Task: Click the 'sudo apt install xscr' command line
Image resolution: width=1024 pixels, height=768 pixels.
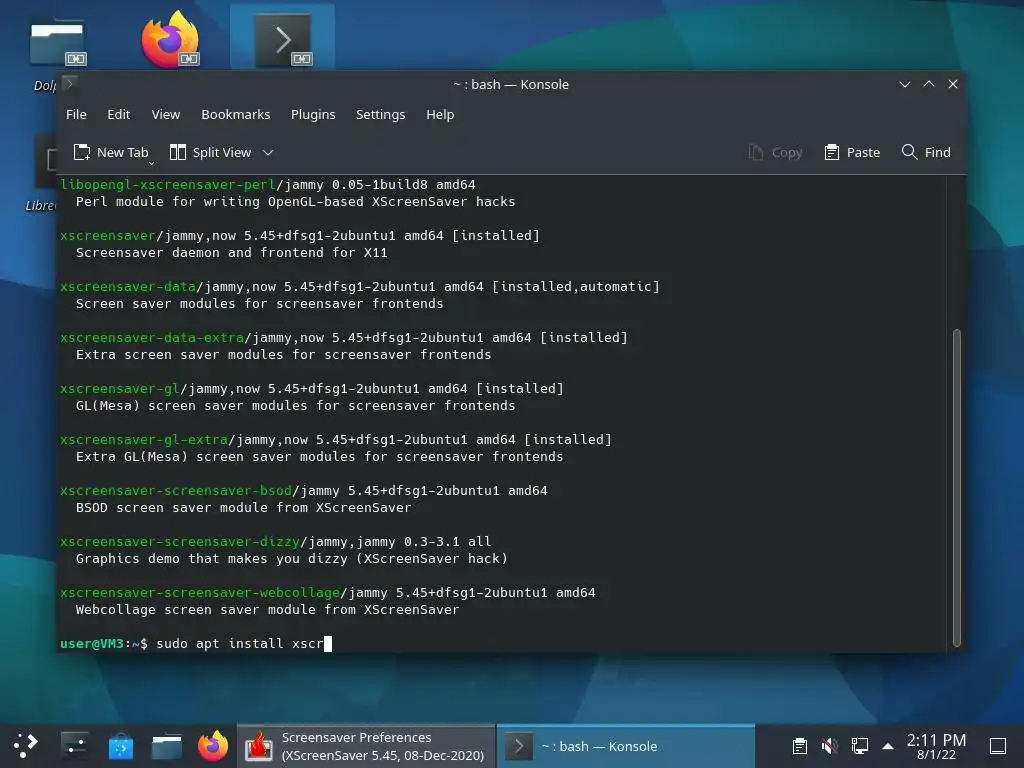Action: tap(240, 643)
